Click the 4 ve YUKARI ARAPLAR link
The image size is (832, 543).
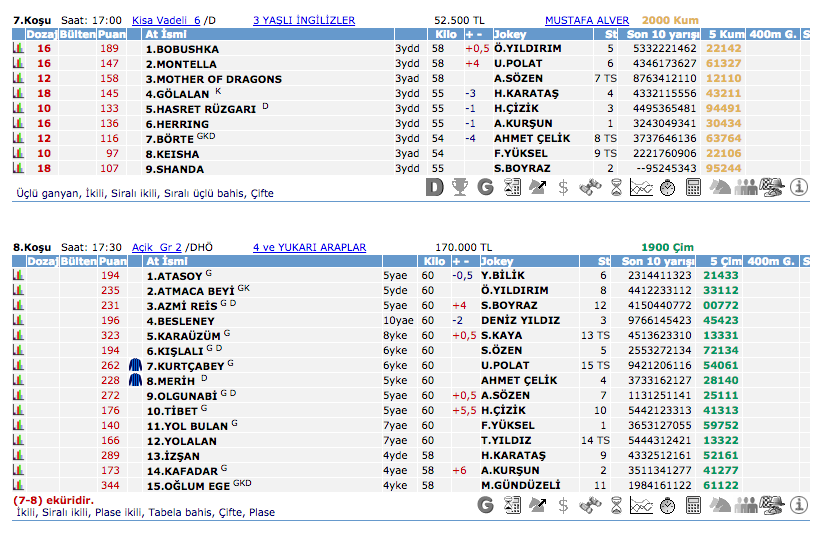309,247
